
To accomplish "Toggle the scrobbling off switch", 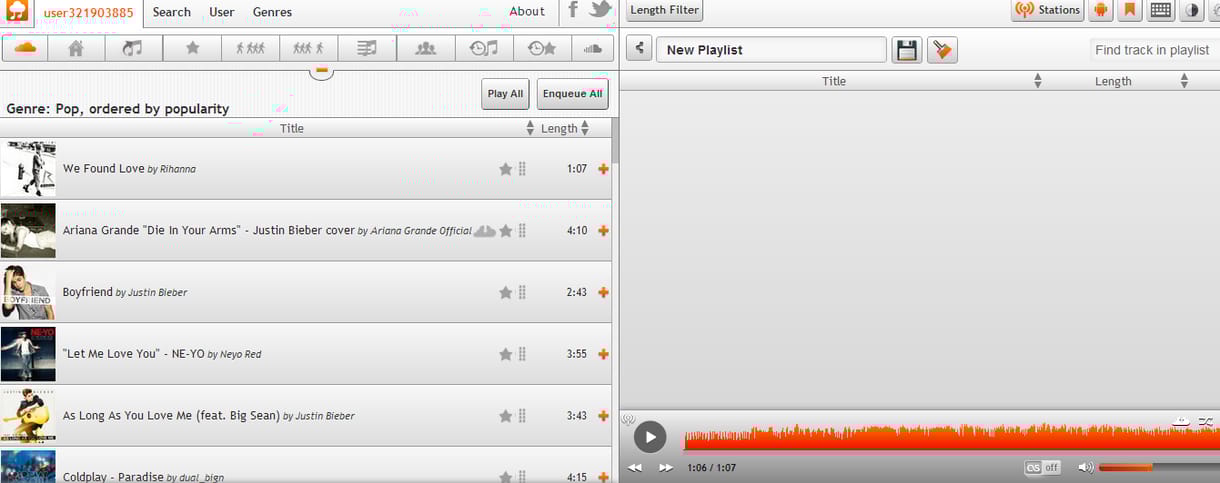I will tap(1043, 467).
